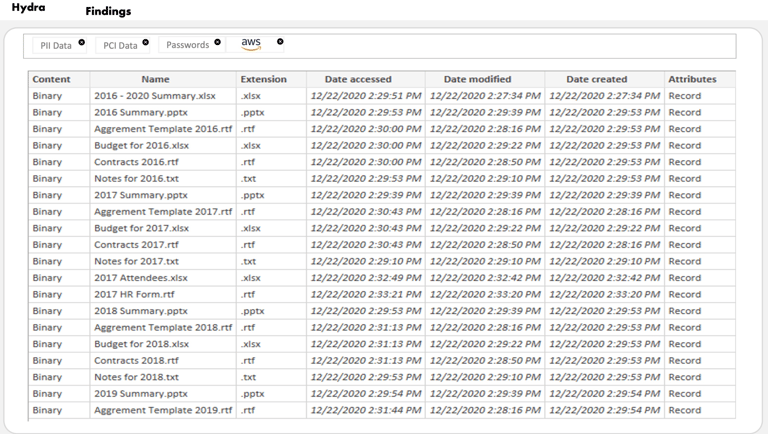Remove the Passwords filter tag
Image resolution: width=768 pixels, height=434 pixels.
217,42
